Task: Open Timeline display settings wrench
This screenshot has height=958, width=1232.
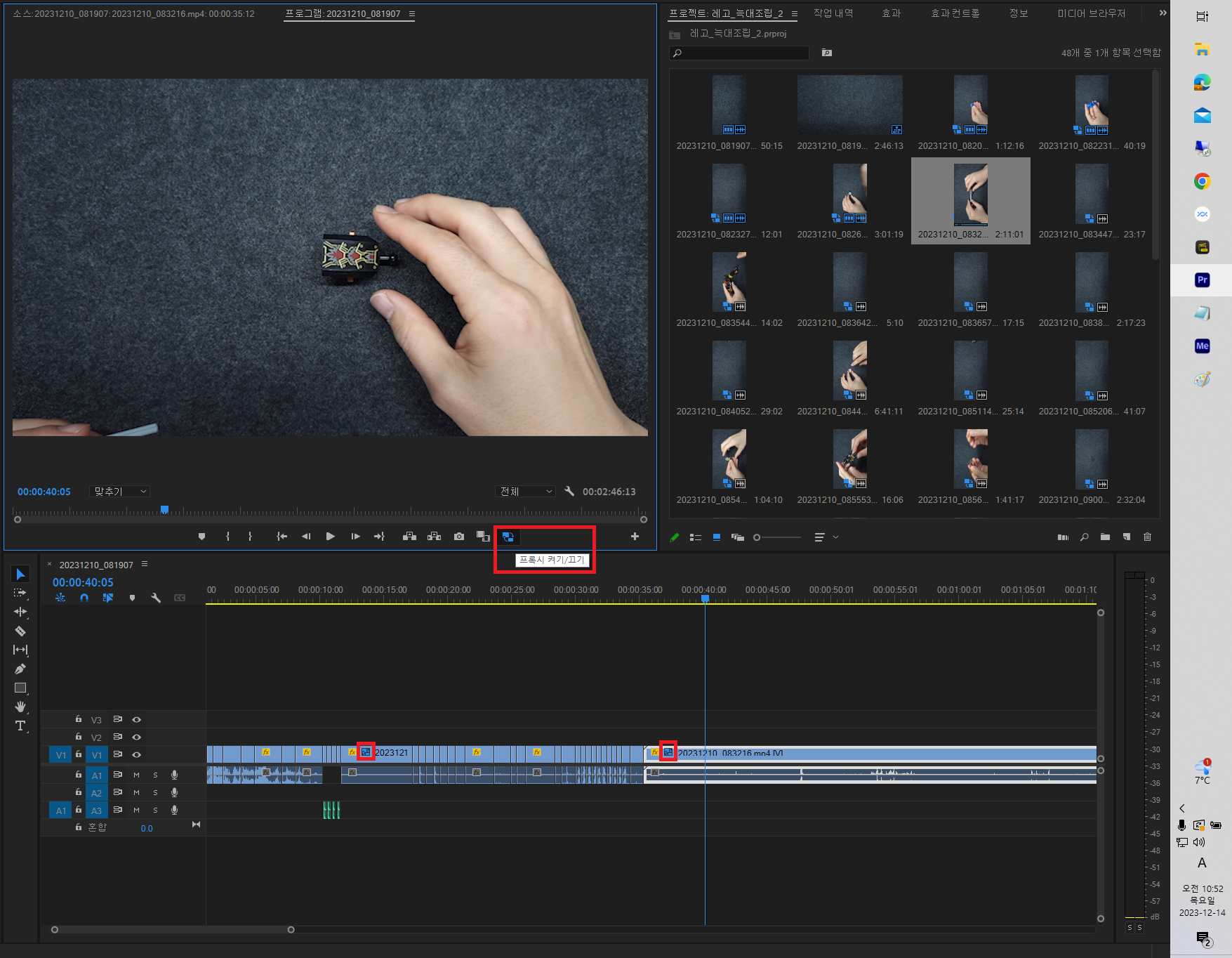Action: click(156, 598)
